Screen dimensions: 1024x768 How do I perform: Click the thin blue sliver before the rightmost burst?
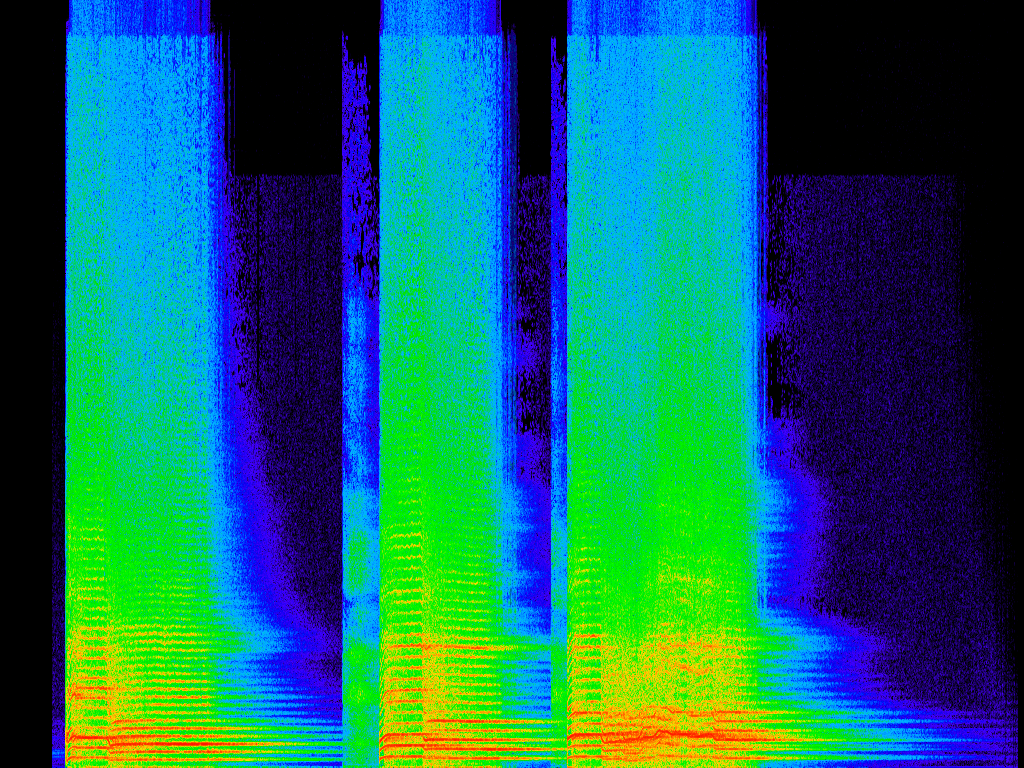click(558, 300)
